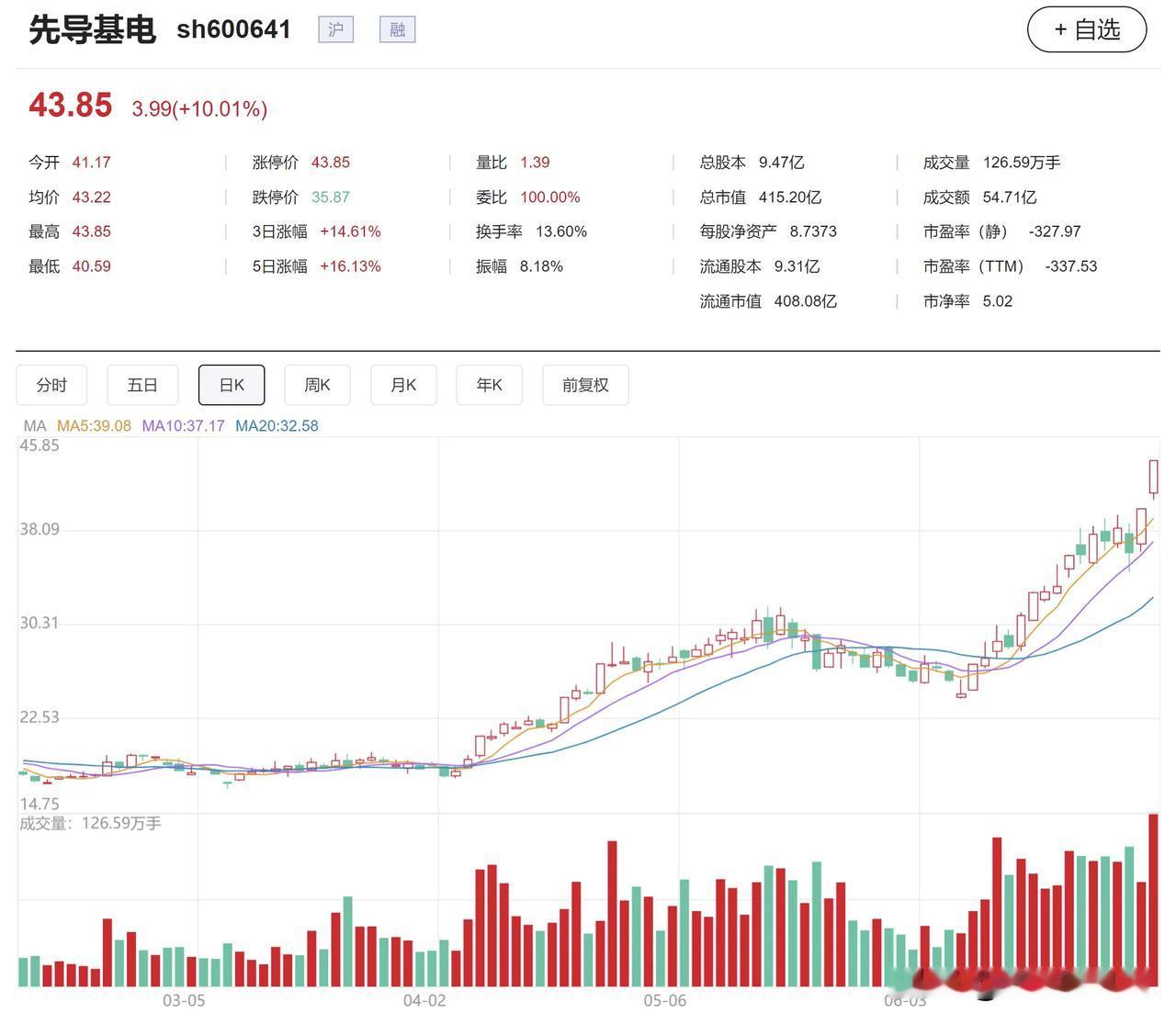Click the 融 margin badge
Image resolution: width=1176 pixels, height=1025 pixels.
click(398, 29)
